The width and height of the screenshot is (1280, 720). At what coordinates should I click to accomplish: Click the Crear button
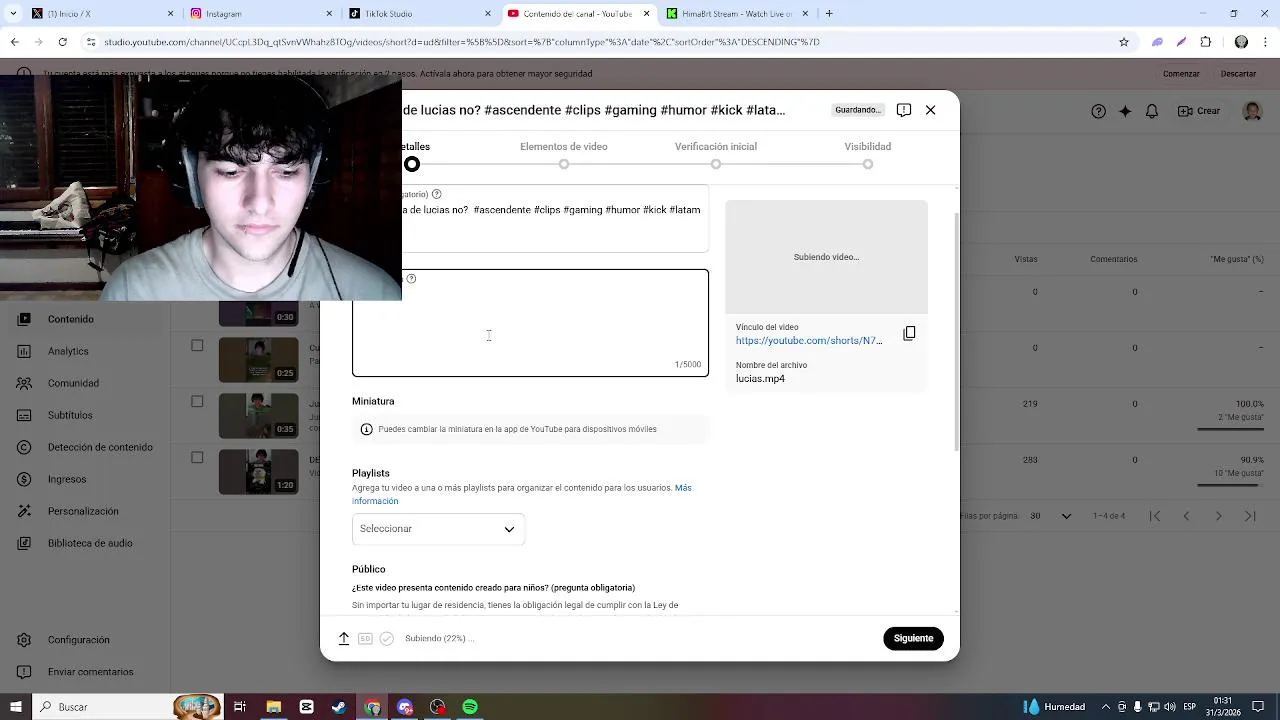[1199, 111]
